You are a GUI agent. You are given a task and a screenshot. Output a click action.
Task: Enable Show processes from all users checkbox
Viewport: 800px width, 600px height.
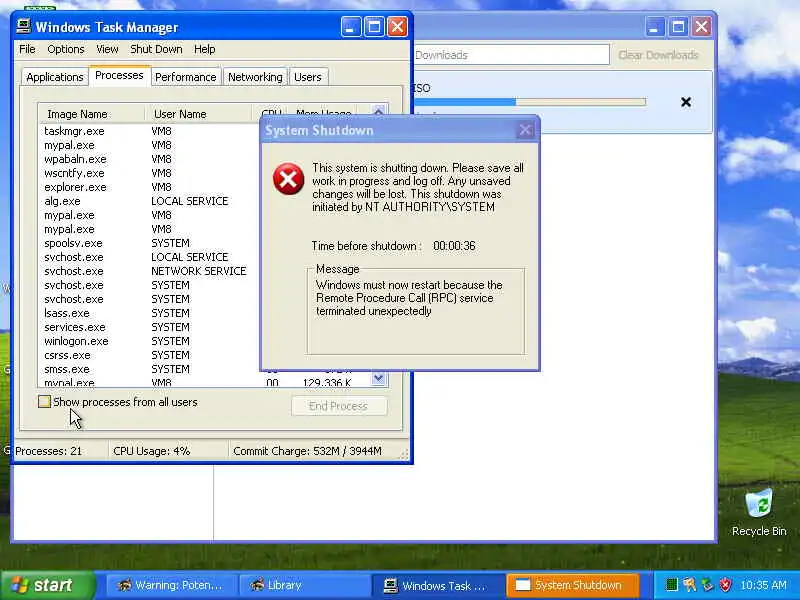coord(44,402)
